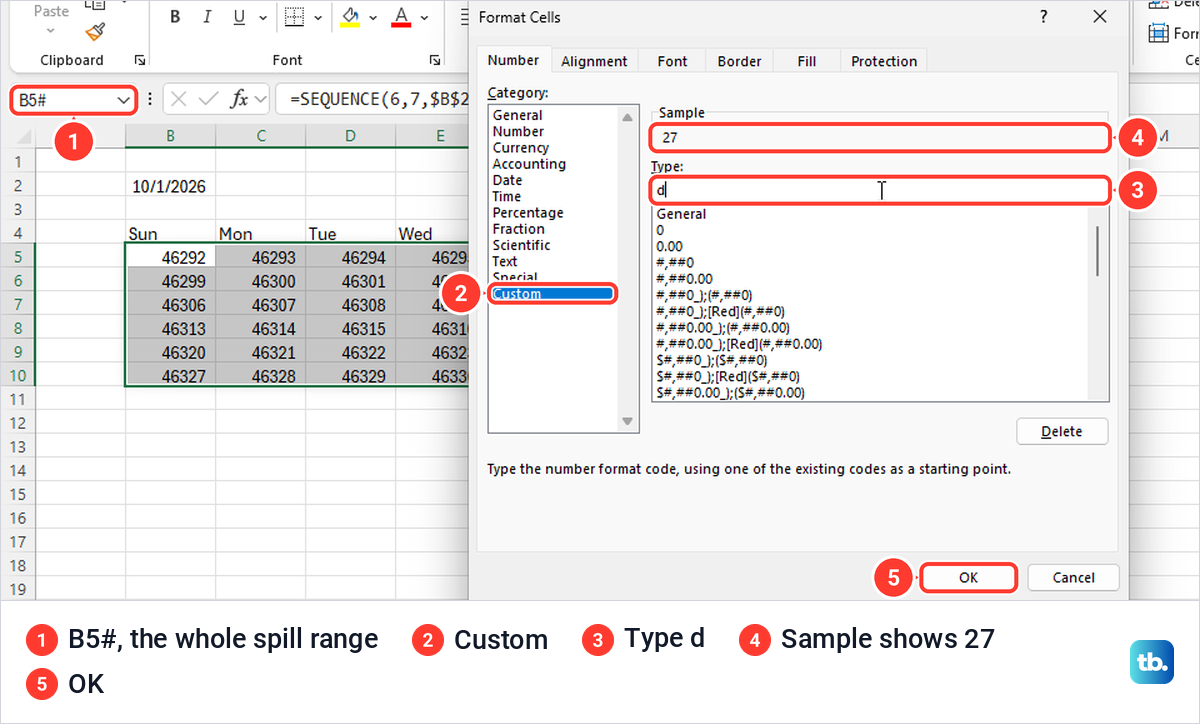The height and width of the screenshot is (724, 1200).
Task: Confirm dialog with OK button
Action: point(968,578)
